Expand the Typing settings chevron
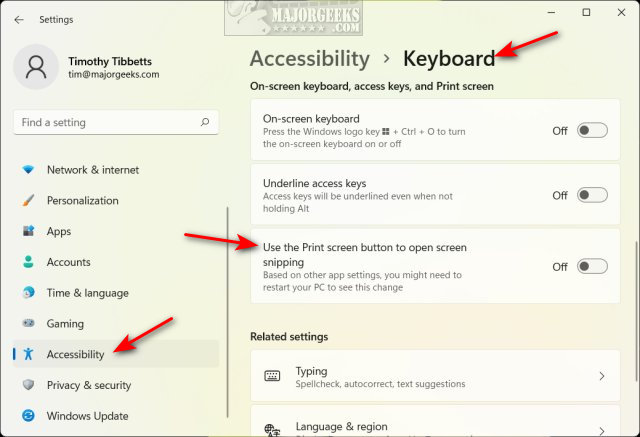The height and width of the screenshot is (437, 640). click(x=601, y=377)
